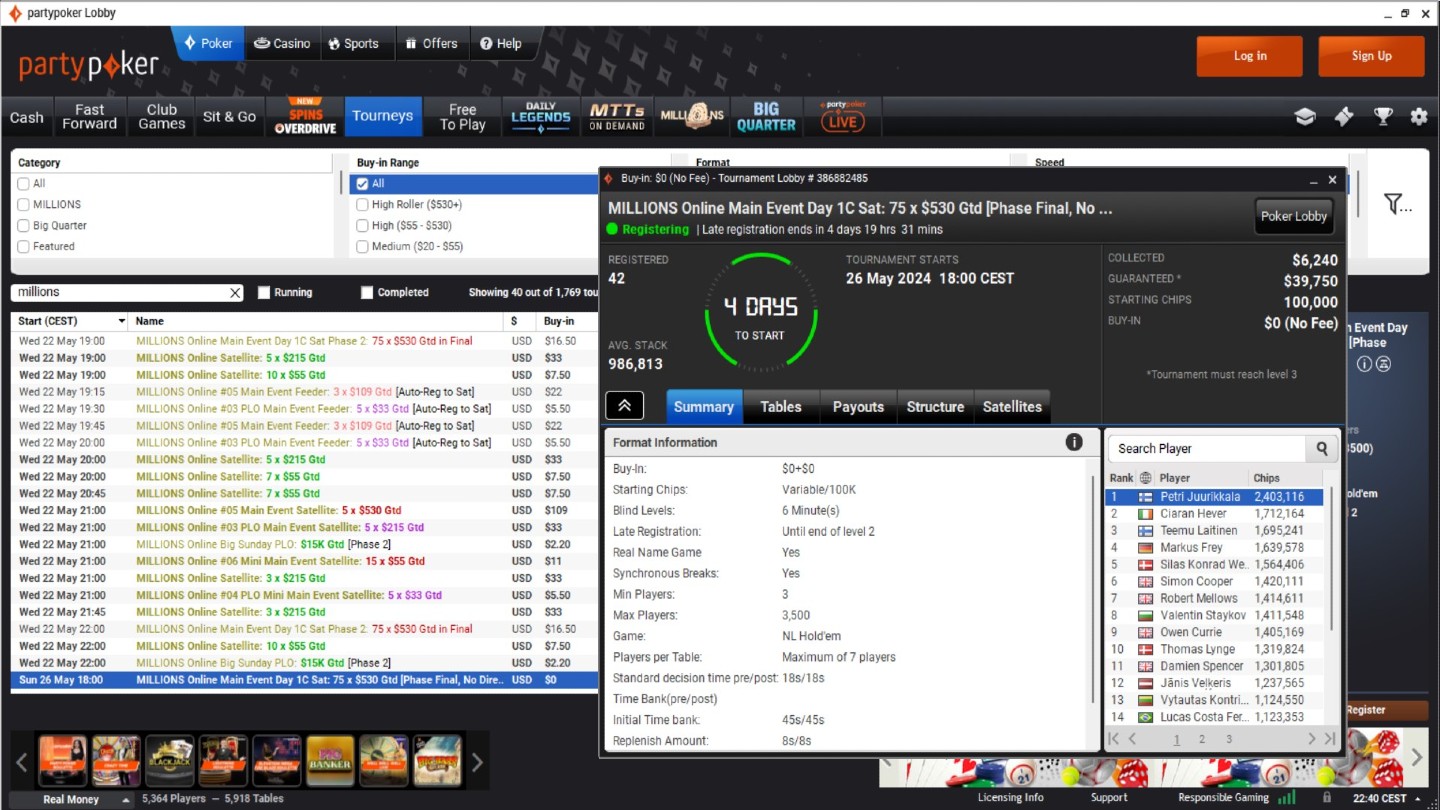Viewport: 1440px width, 810px height.
Task: Select the Fast Forward tab
Action: pyautogui.click(x=90, y=117)
